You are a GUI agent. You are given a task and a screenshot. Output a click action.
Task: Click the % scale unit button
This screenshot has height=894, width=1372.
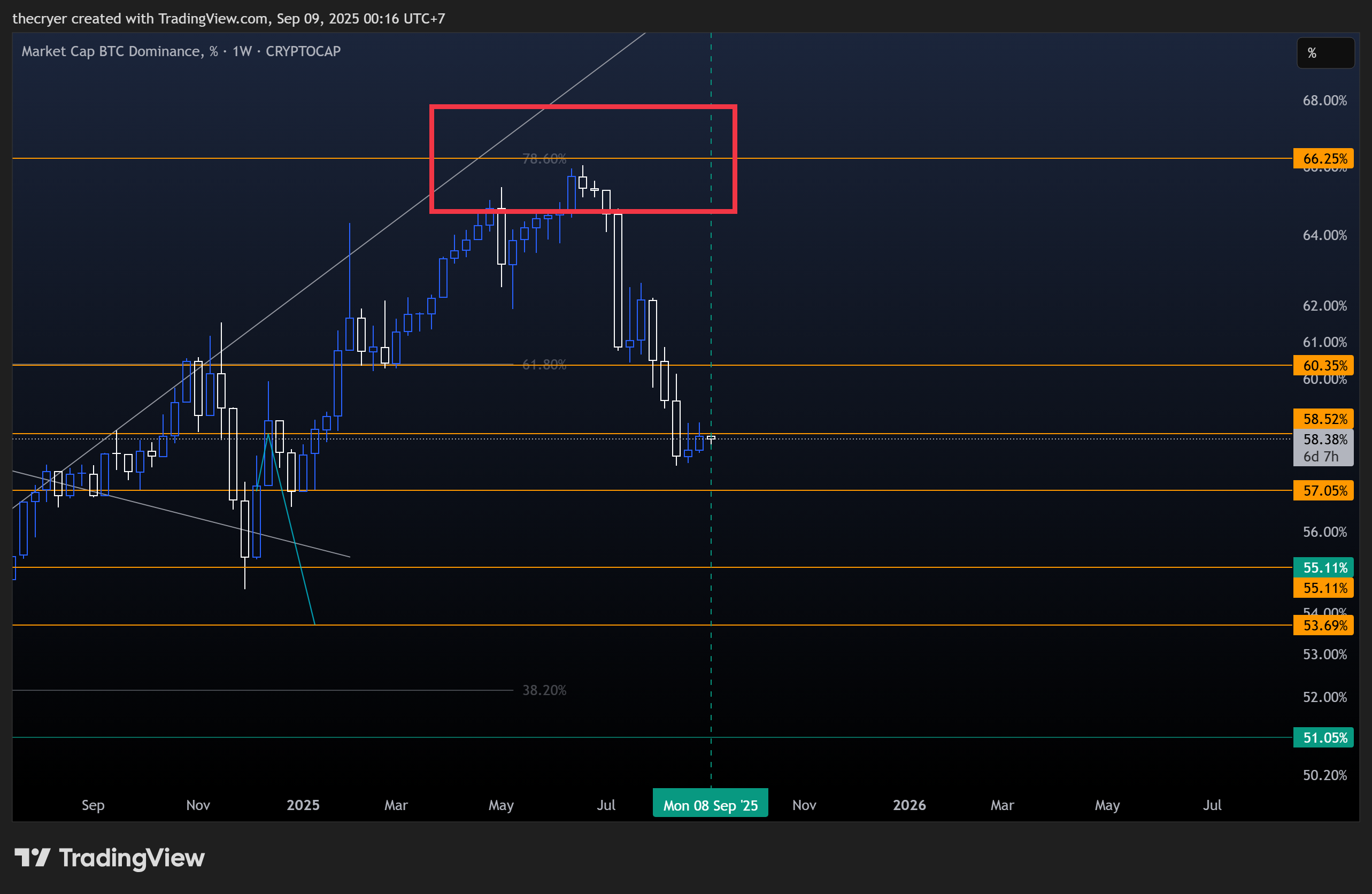[x=1325, y=53]
